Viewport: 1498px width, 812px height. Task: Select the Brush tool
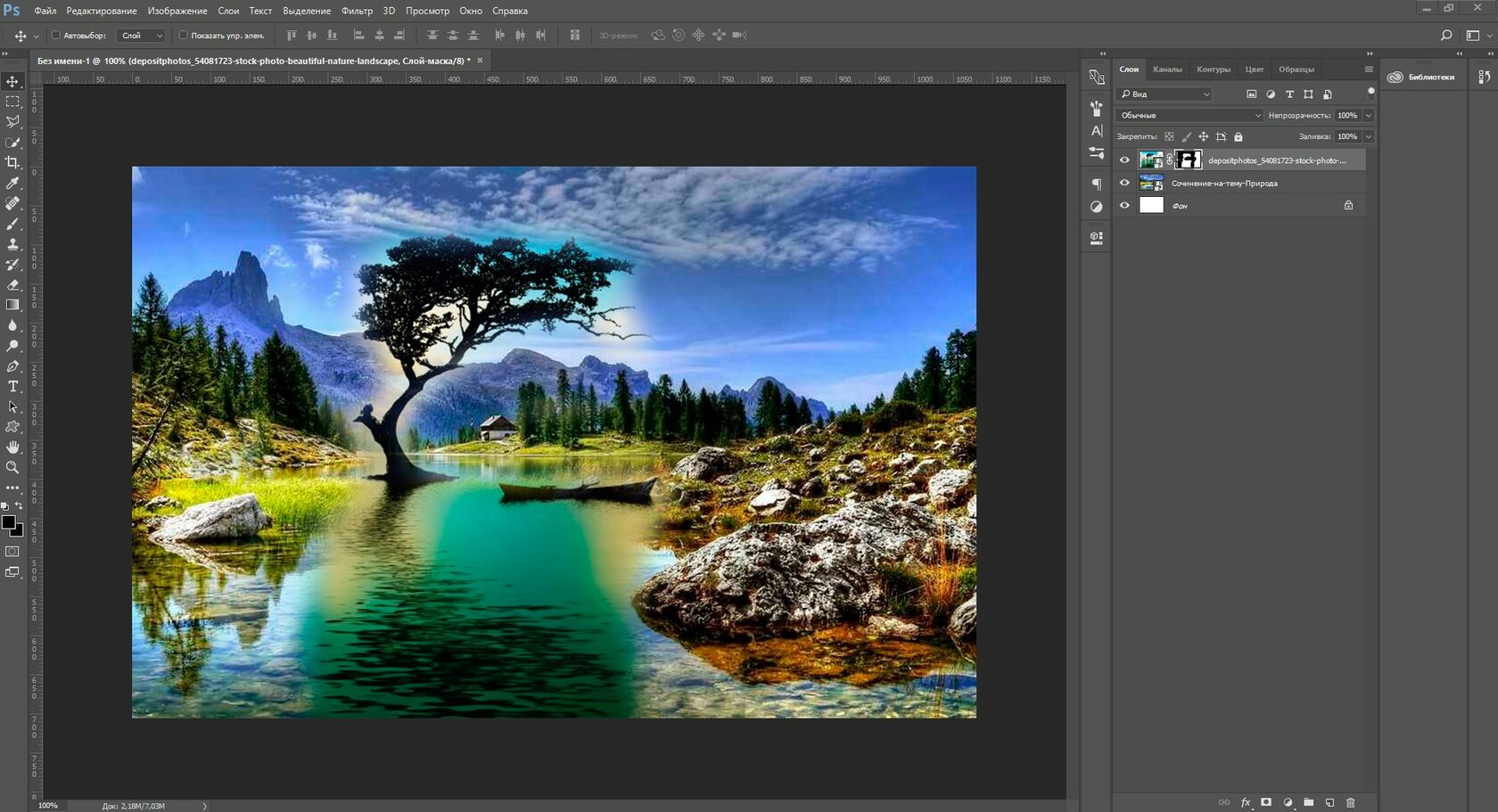coord(12,224)
